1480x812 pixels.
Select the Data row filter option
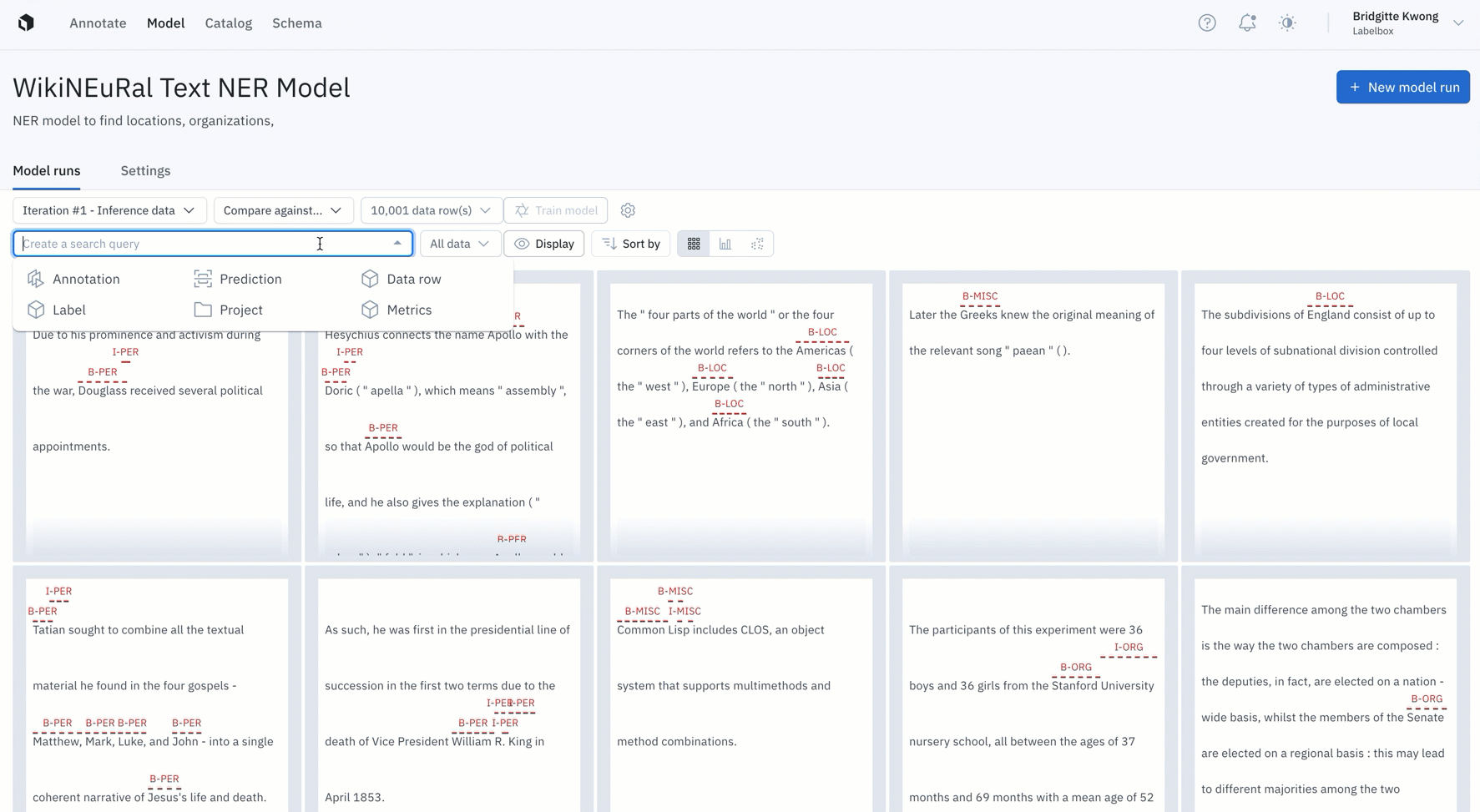pos(402,279)
